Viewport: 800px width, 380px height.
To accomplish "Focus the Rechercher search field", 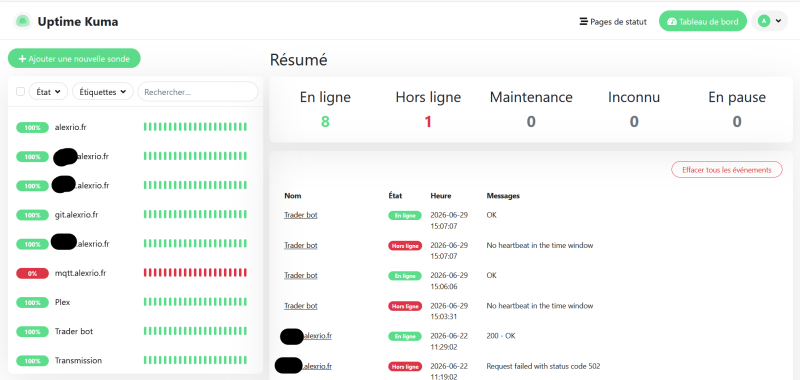I will 198,92.
